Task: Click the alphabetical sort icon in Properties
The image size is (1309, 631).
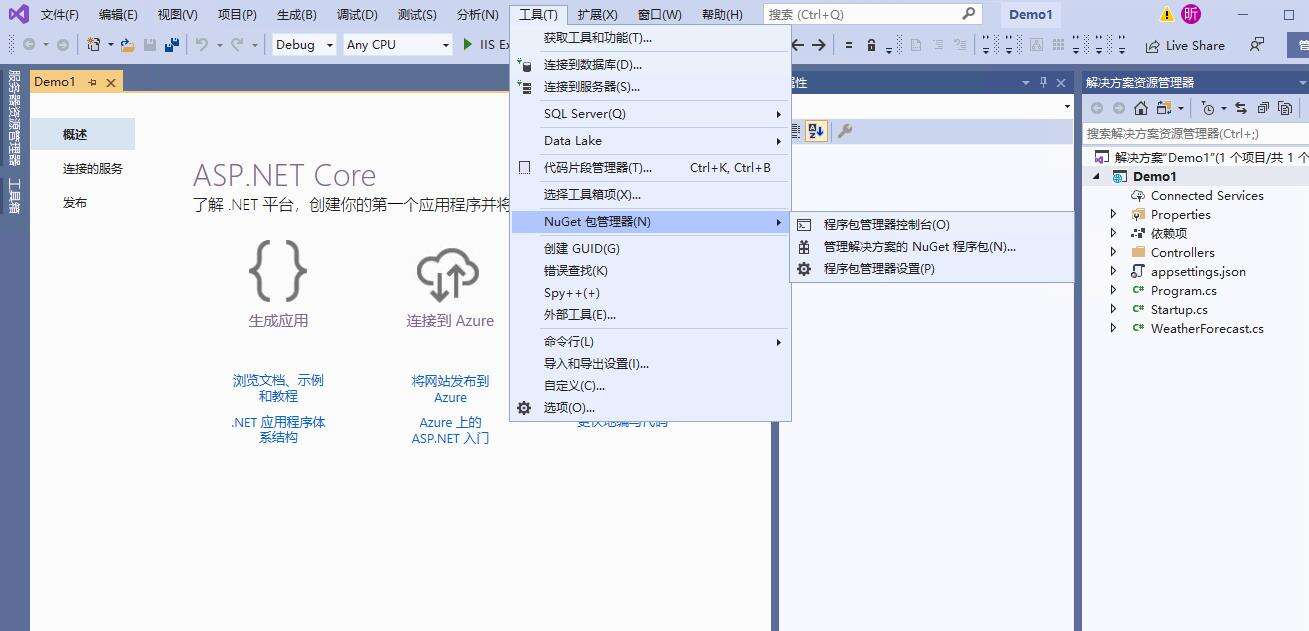Action: 816,131
